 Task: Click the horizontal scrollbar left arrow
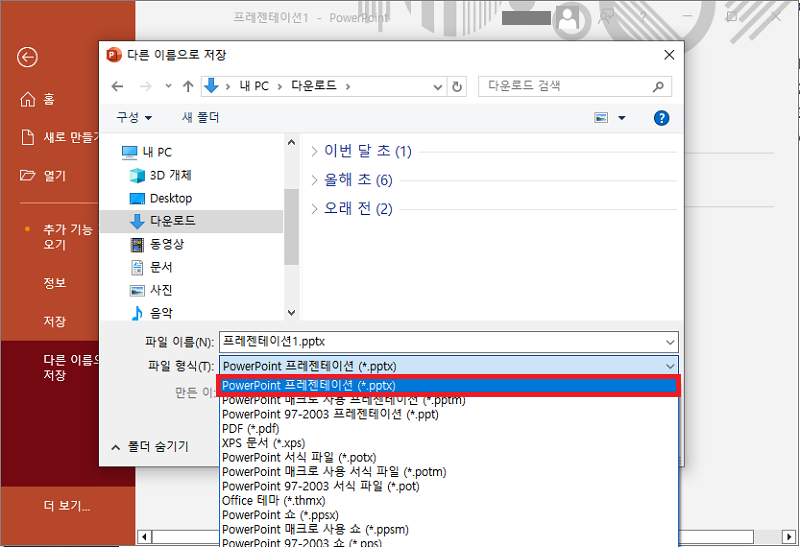click(x=145, y=536)
